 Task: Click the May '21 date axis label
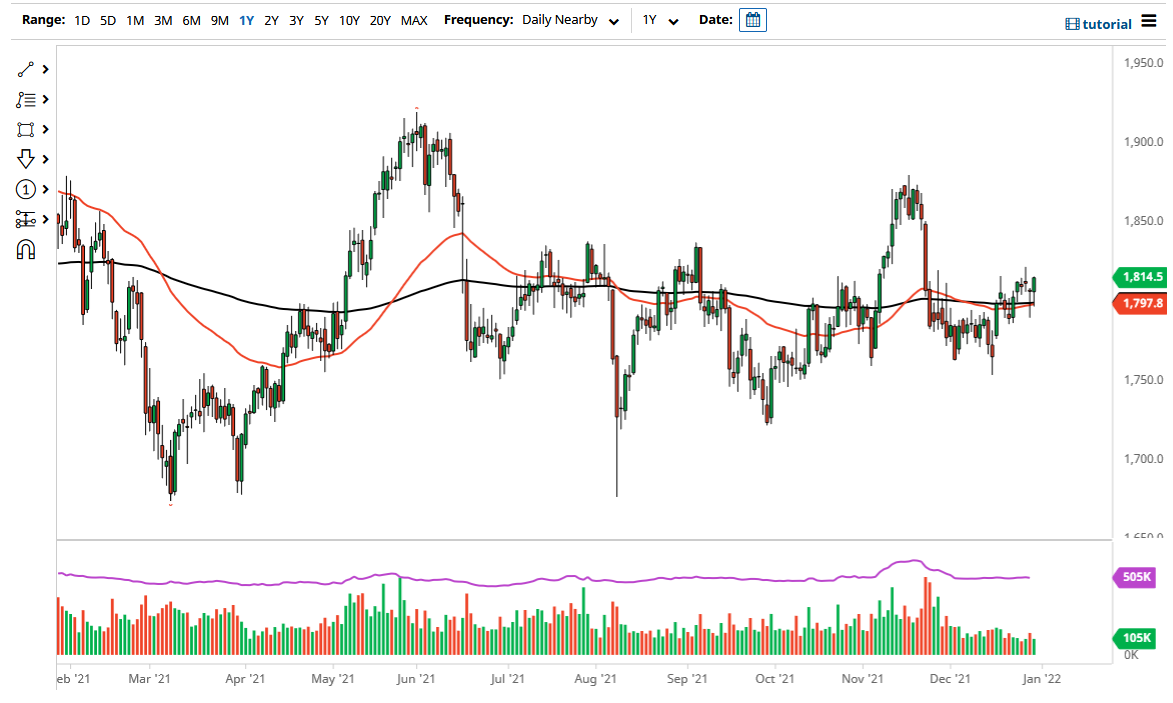(333, 679)
